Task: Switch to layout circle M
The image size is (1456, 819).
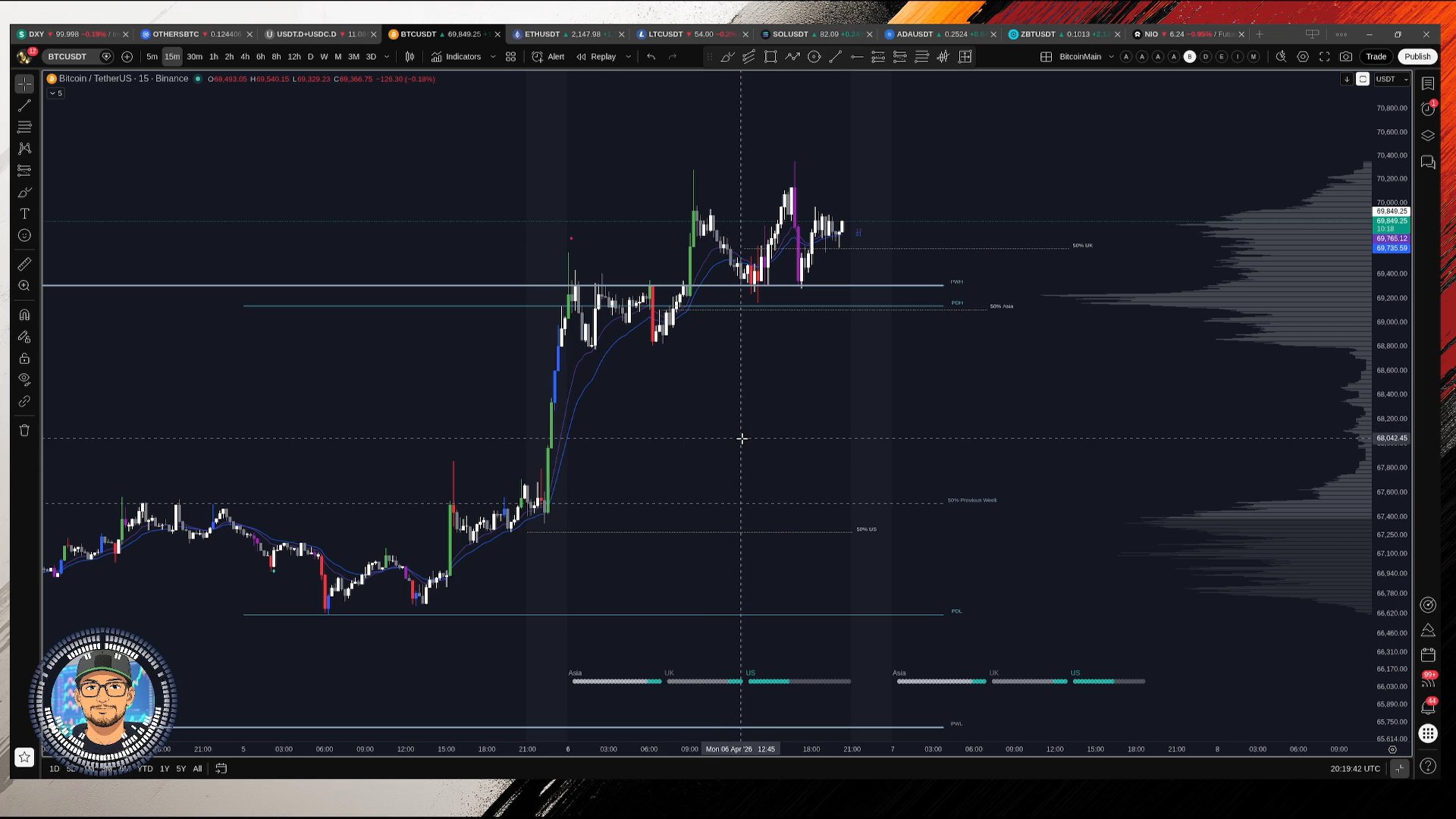Action: click(x=1253, y=57)
